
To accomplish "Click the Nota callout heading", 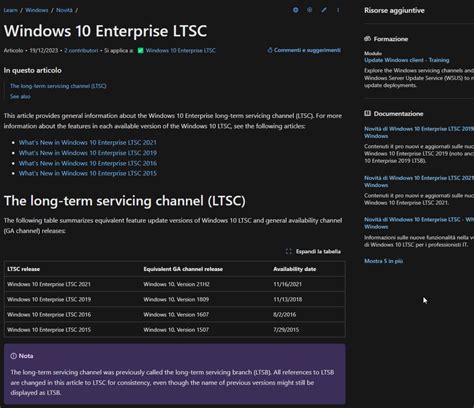I will coord(26,356).
